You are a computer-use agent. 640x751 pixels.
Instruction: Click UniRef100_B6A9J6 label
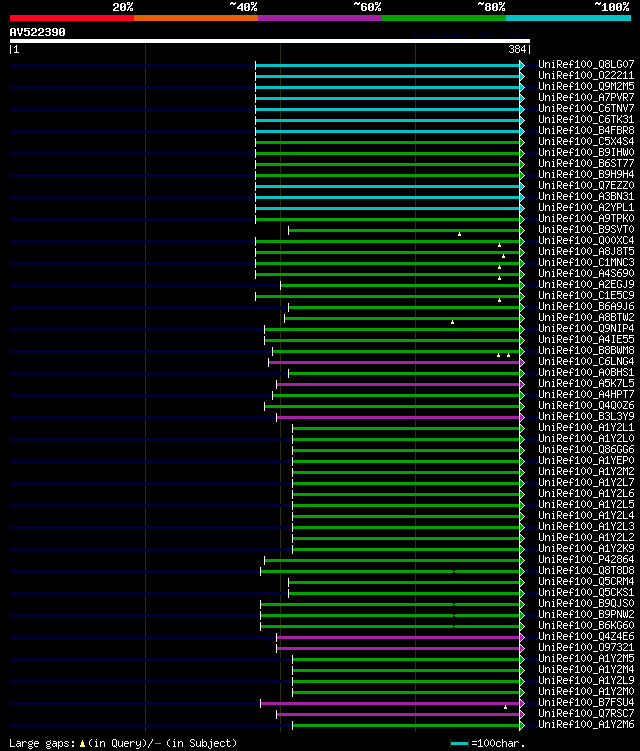click(x=586, y=307)
